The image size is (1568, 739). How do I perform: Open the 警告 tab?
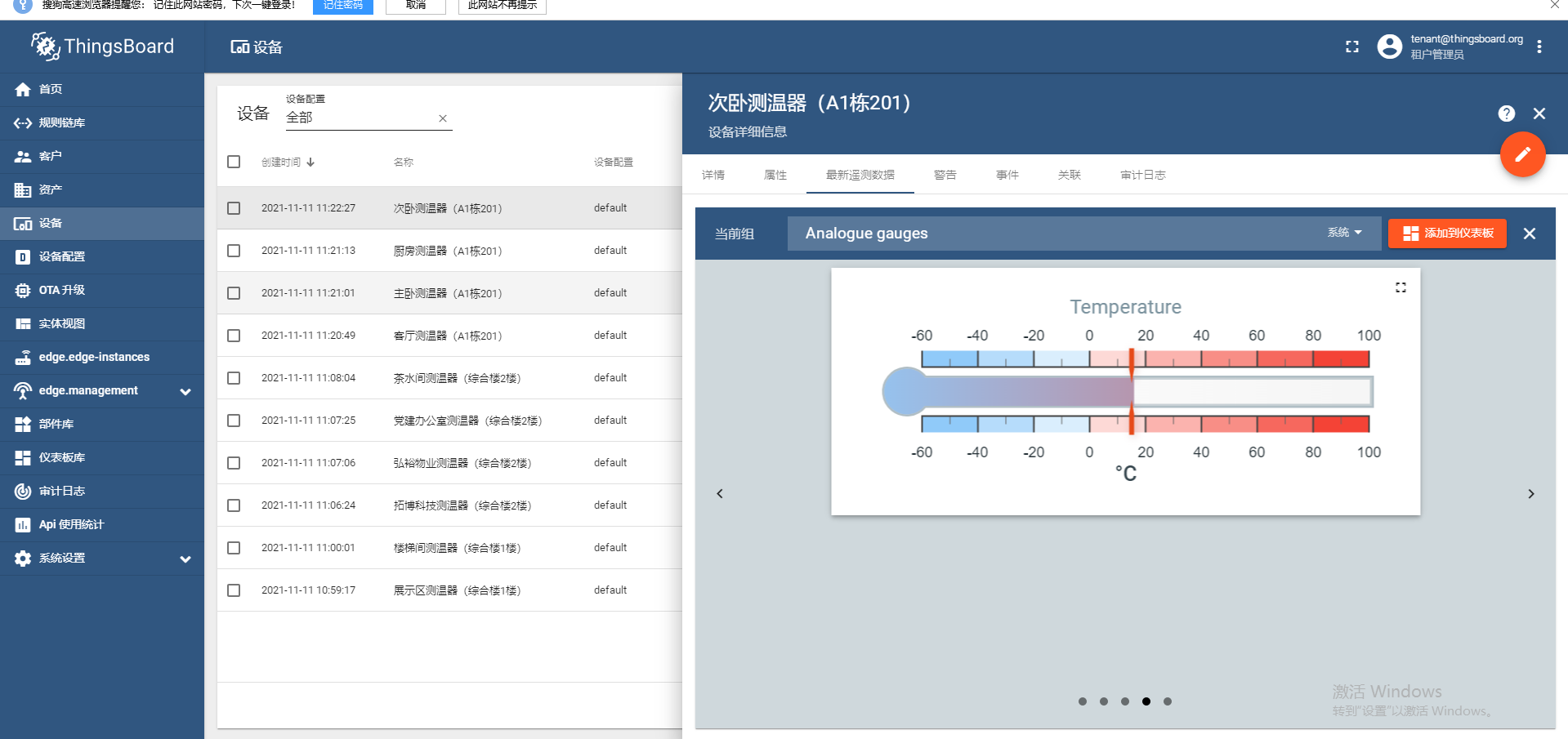(x=945, y=175)
